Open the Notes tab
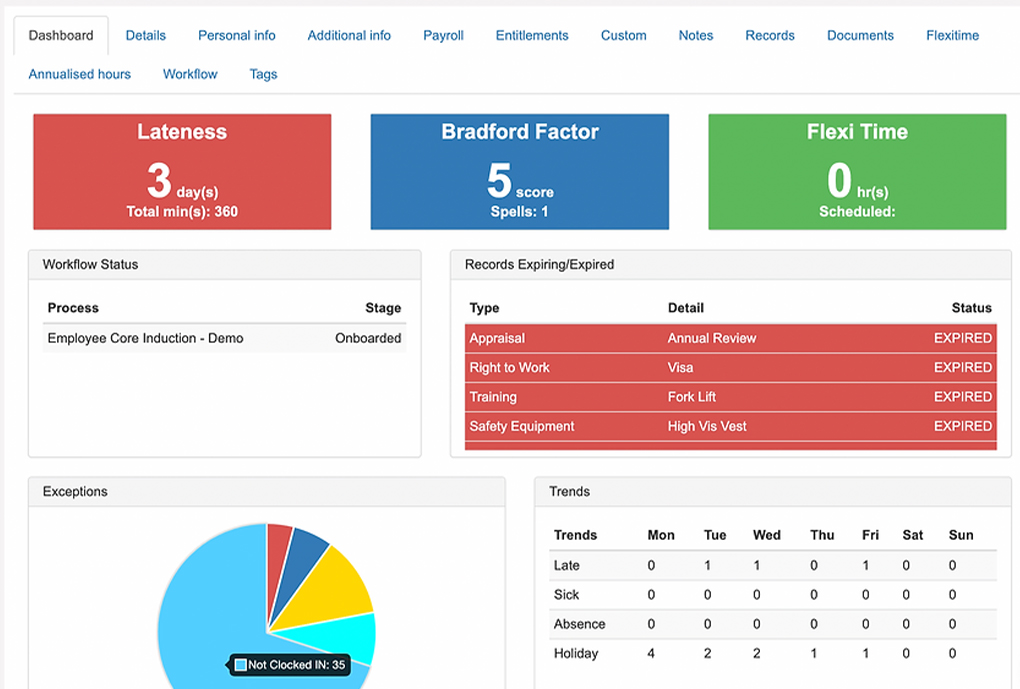The height and width of the screenshot is (689, 1020). (696, 36)
